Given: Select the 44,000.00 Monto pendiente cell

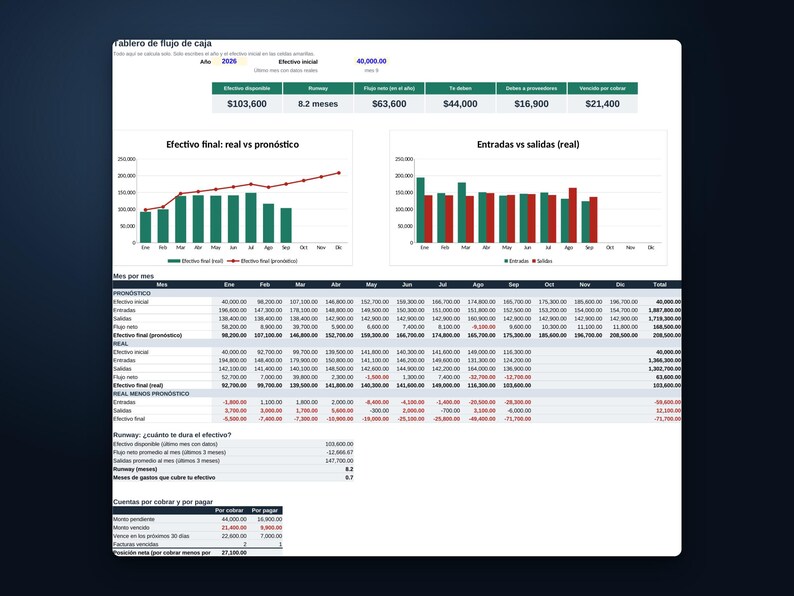Looking at the screenshot, I should click(229, 519).
